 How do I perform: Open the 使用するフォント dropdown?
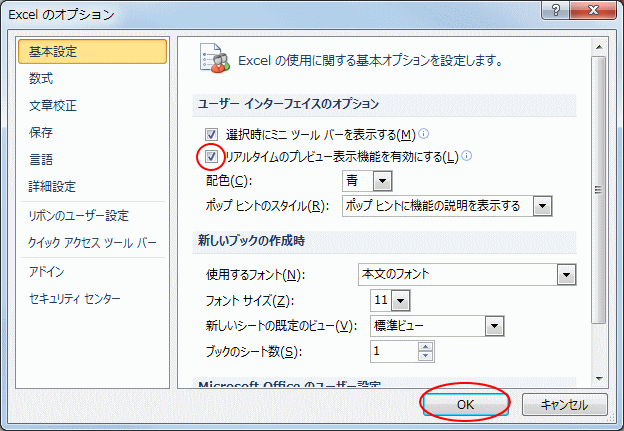[x=566, y=275]
